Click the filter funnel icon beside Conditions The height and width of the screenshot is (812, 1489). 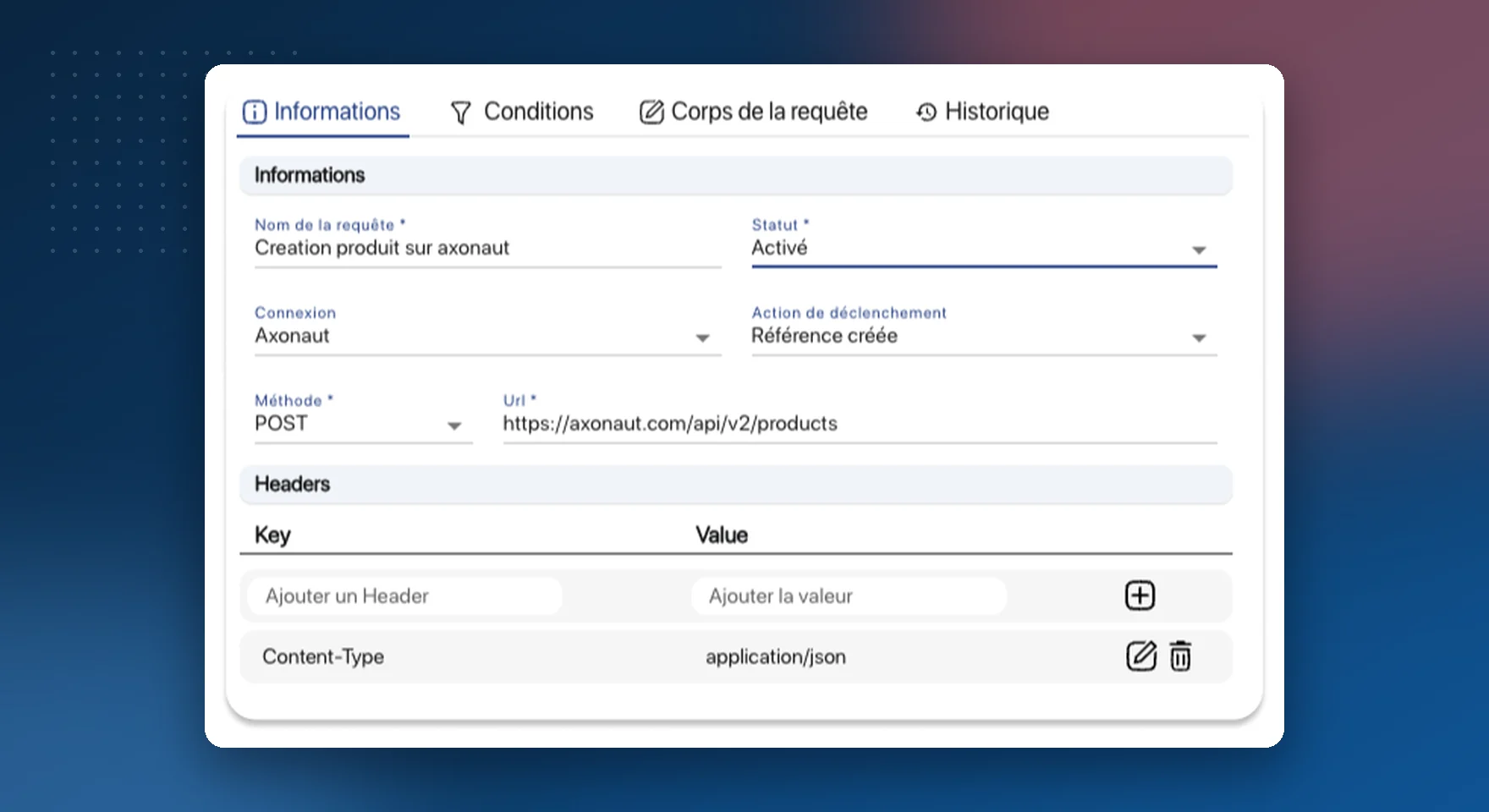coord(461,112)
